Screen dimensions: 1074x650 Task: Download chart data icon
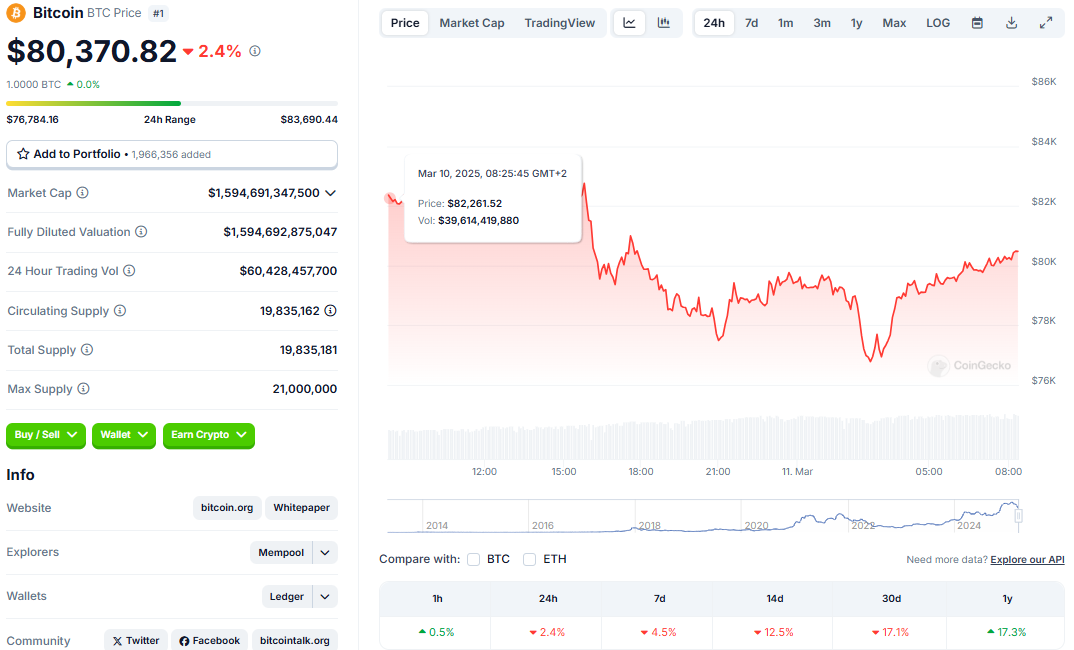coord(1011,23)
